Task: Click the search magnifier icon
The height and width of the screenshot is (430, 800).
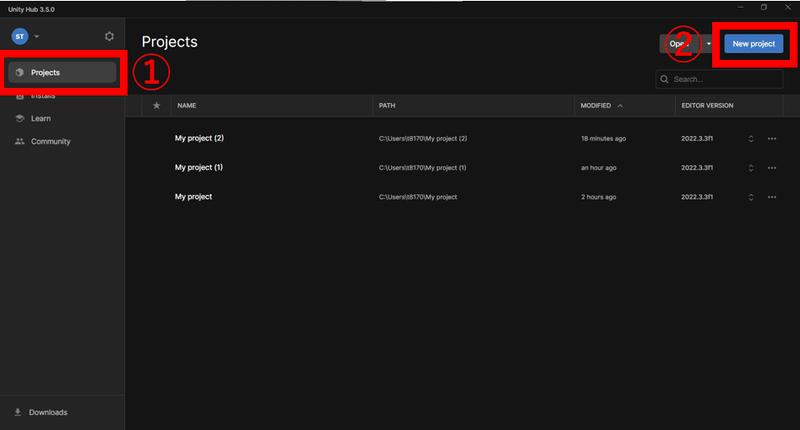Action: click(664, 79)
